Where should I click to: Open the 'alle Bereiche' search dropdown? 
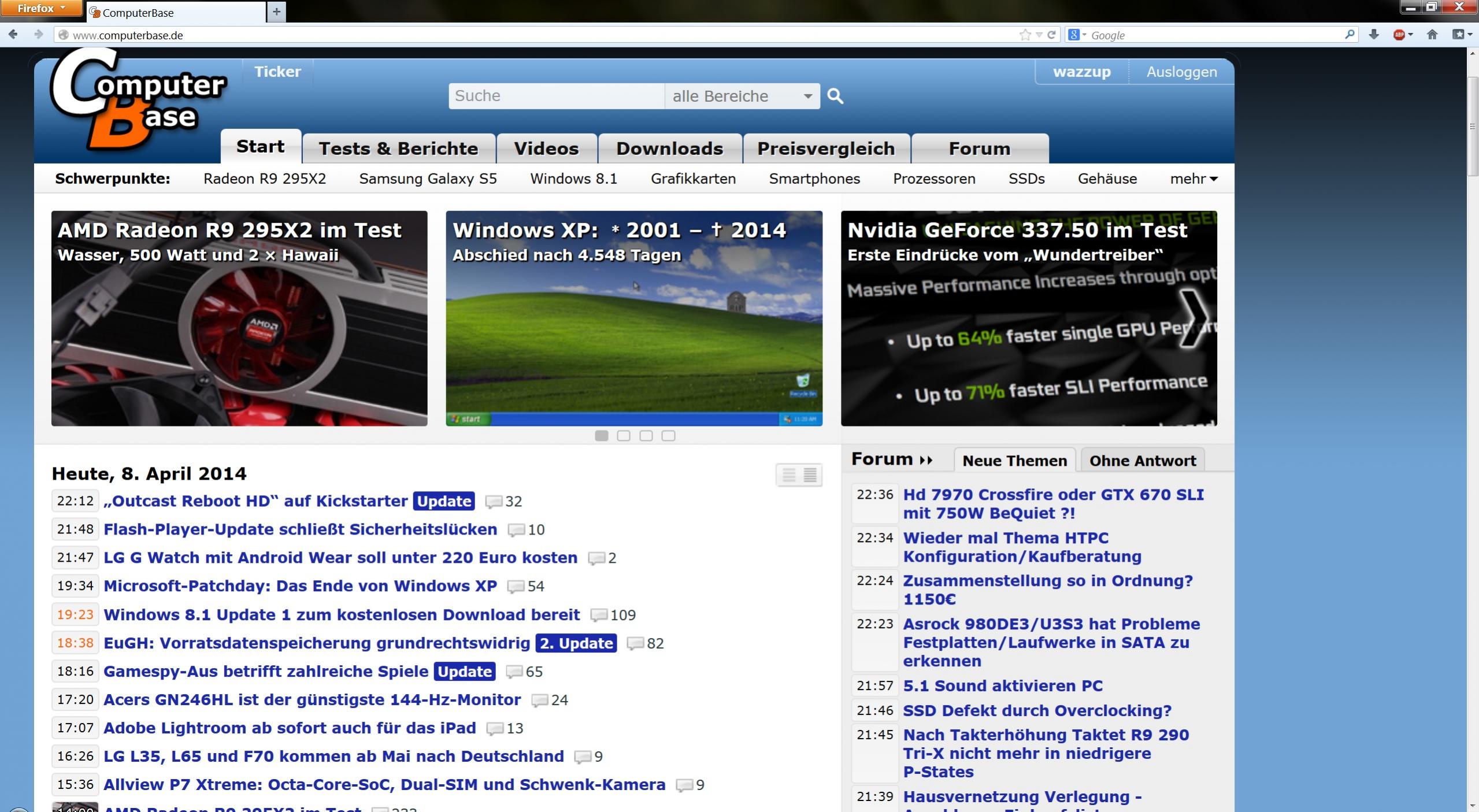(x=742, y=96)
